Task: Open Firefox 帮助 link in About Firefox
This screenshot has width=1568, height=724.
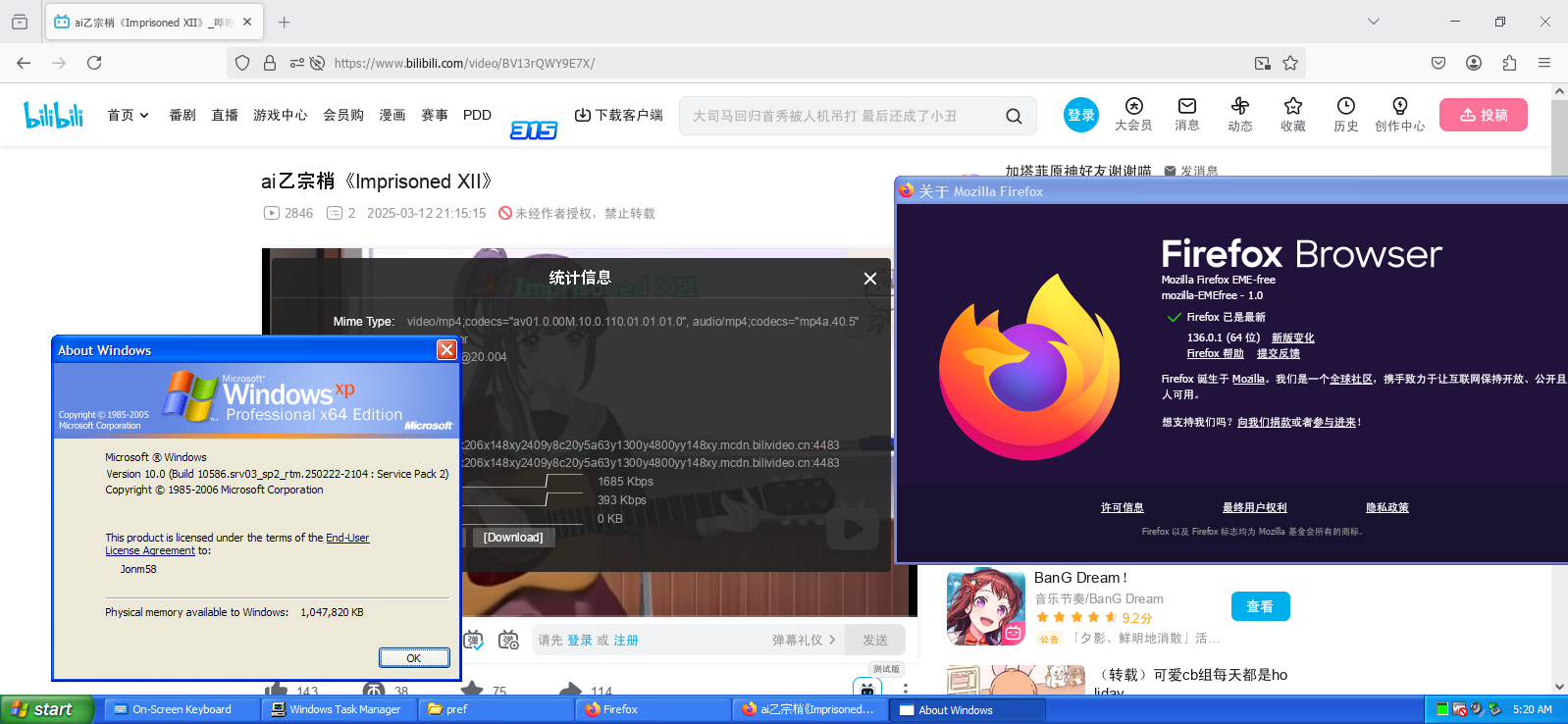Action: click(x=1215, y=354)
